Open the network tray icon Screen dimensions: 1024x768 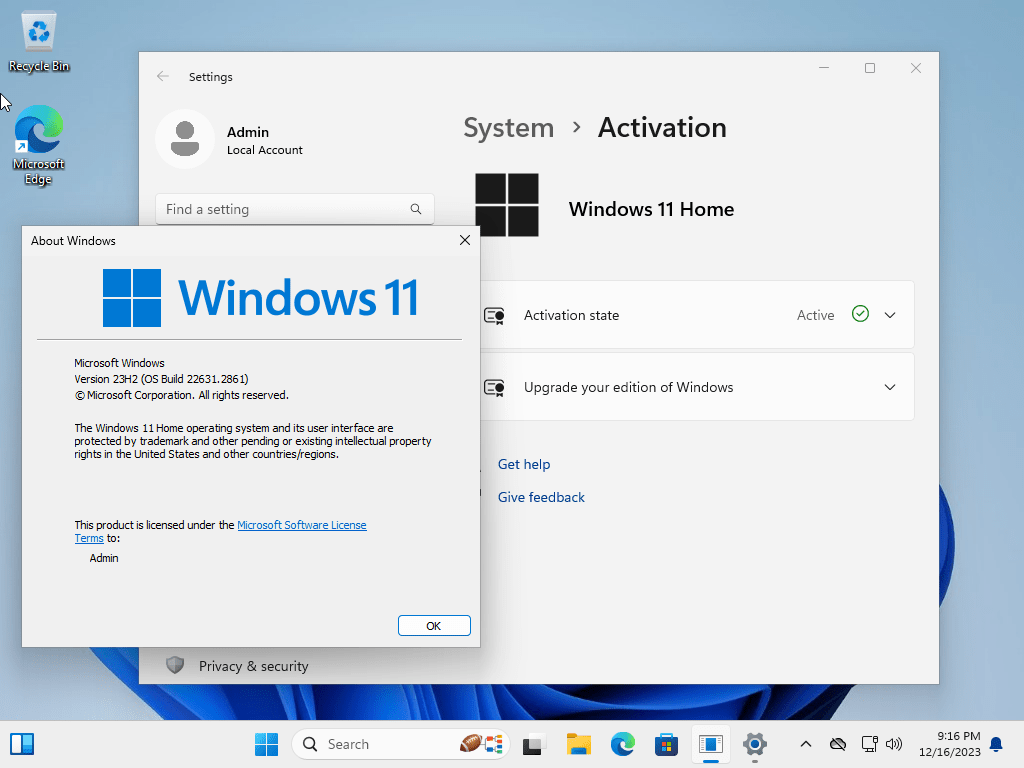(869, 744)
